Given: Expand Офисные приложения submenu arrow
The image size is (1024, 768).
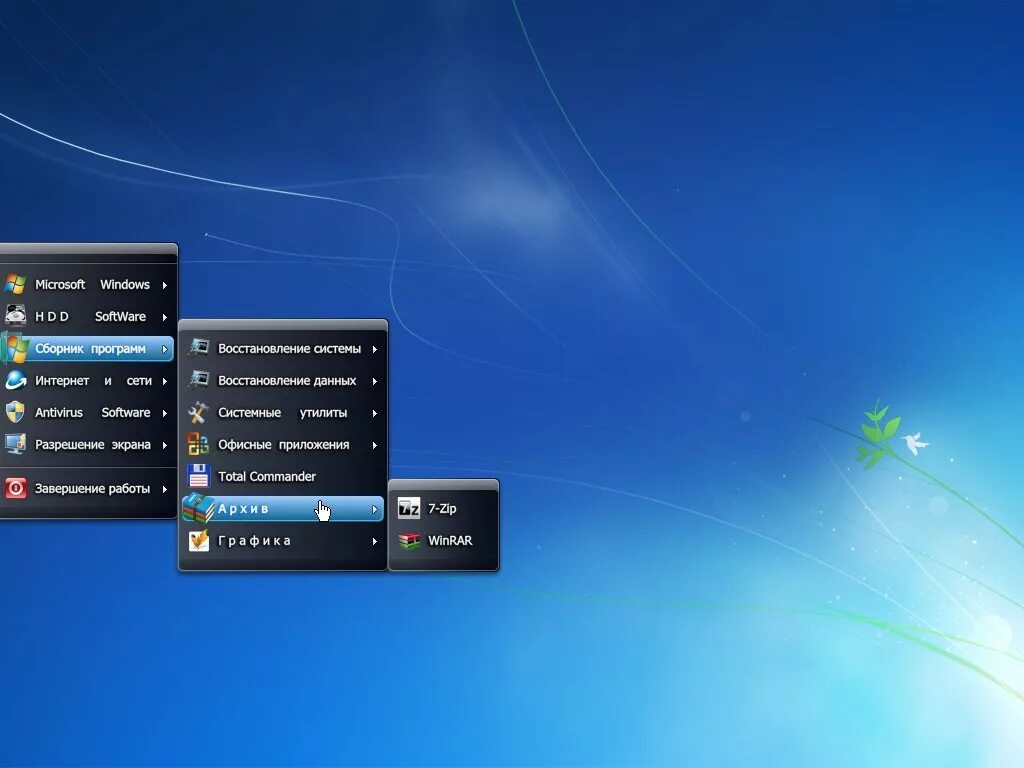Looking at the screenshot, I should point(375,445).
